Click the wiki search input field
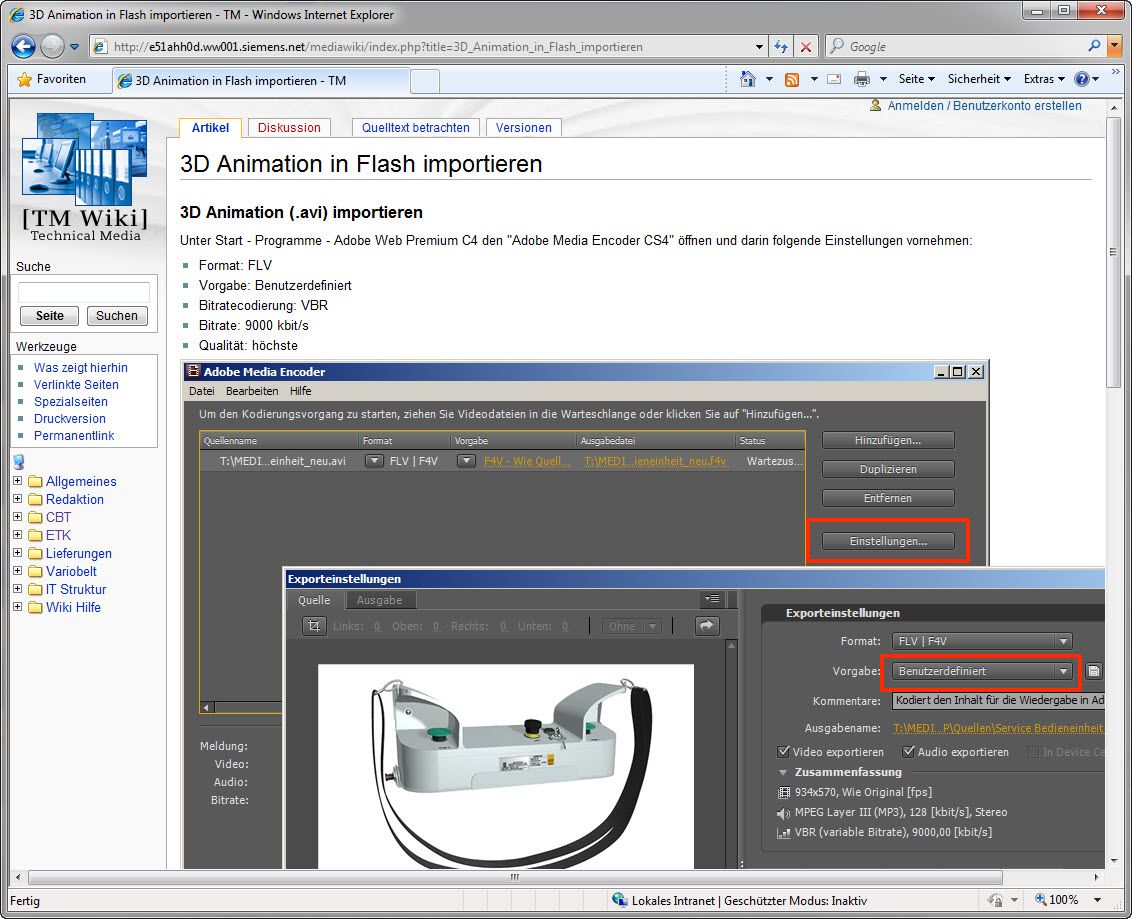Screen dimensions: 1132x919 [x=84, y=292]
